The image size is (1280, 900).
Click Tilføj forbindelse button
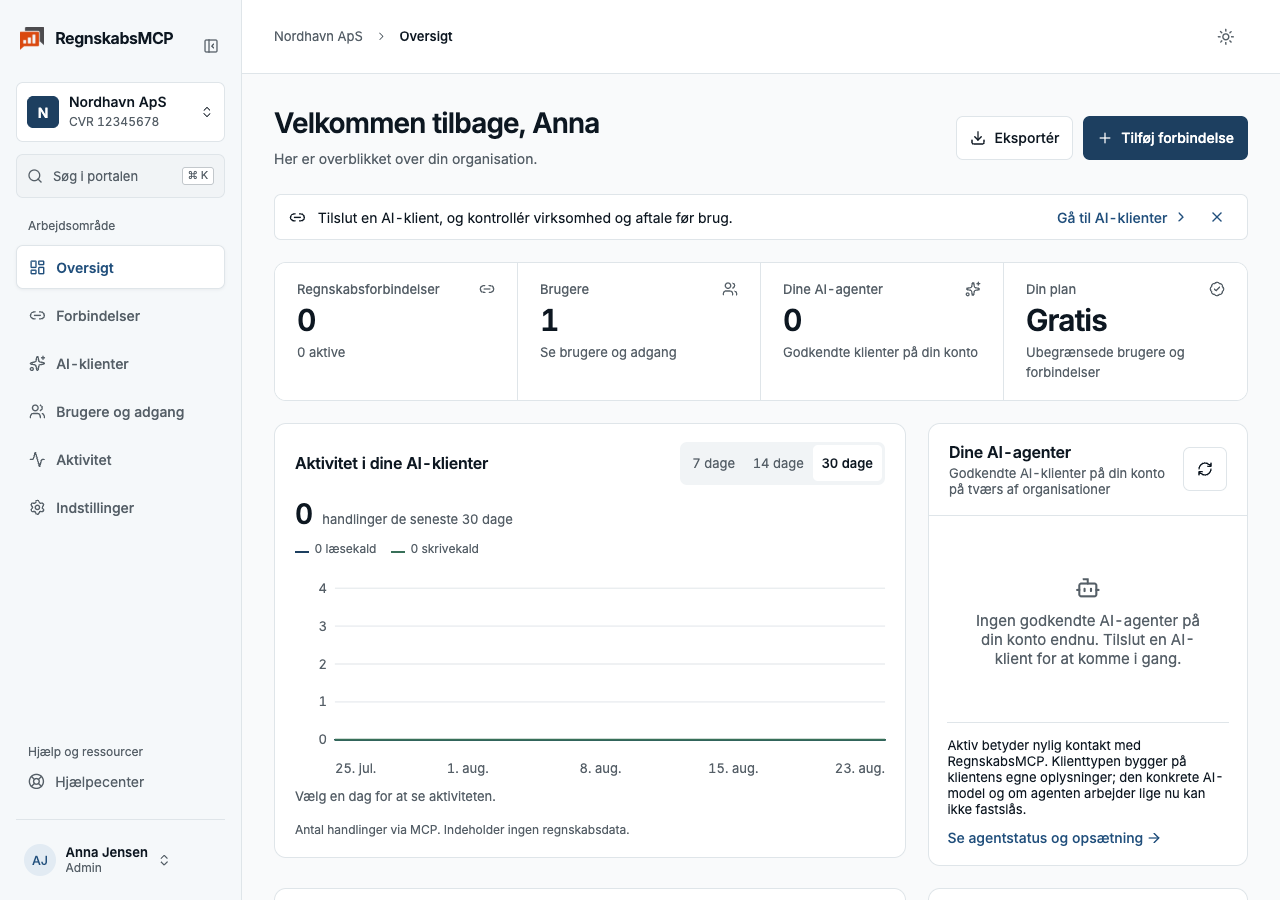click(x=1165, y=138)
